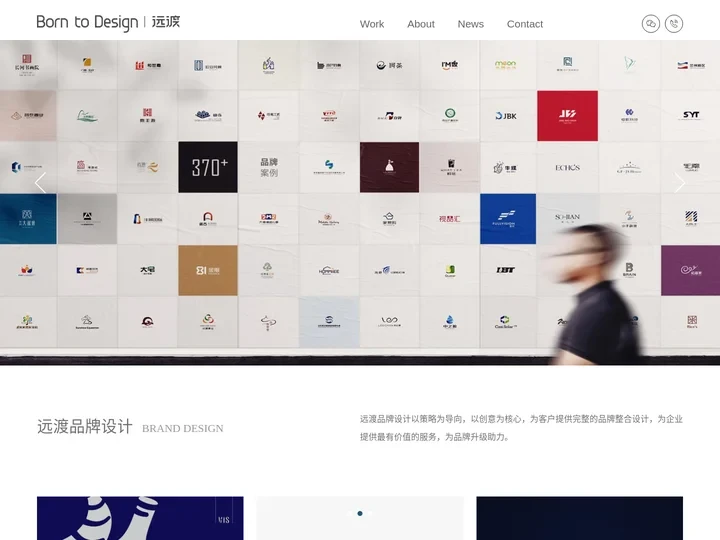
Task: Open the WeChat icon in header
Action: pos(651,23)
